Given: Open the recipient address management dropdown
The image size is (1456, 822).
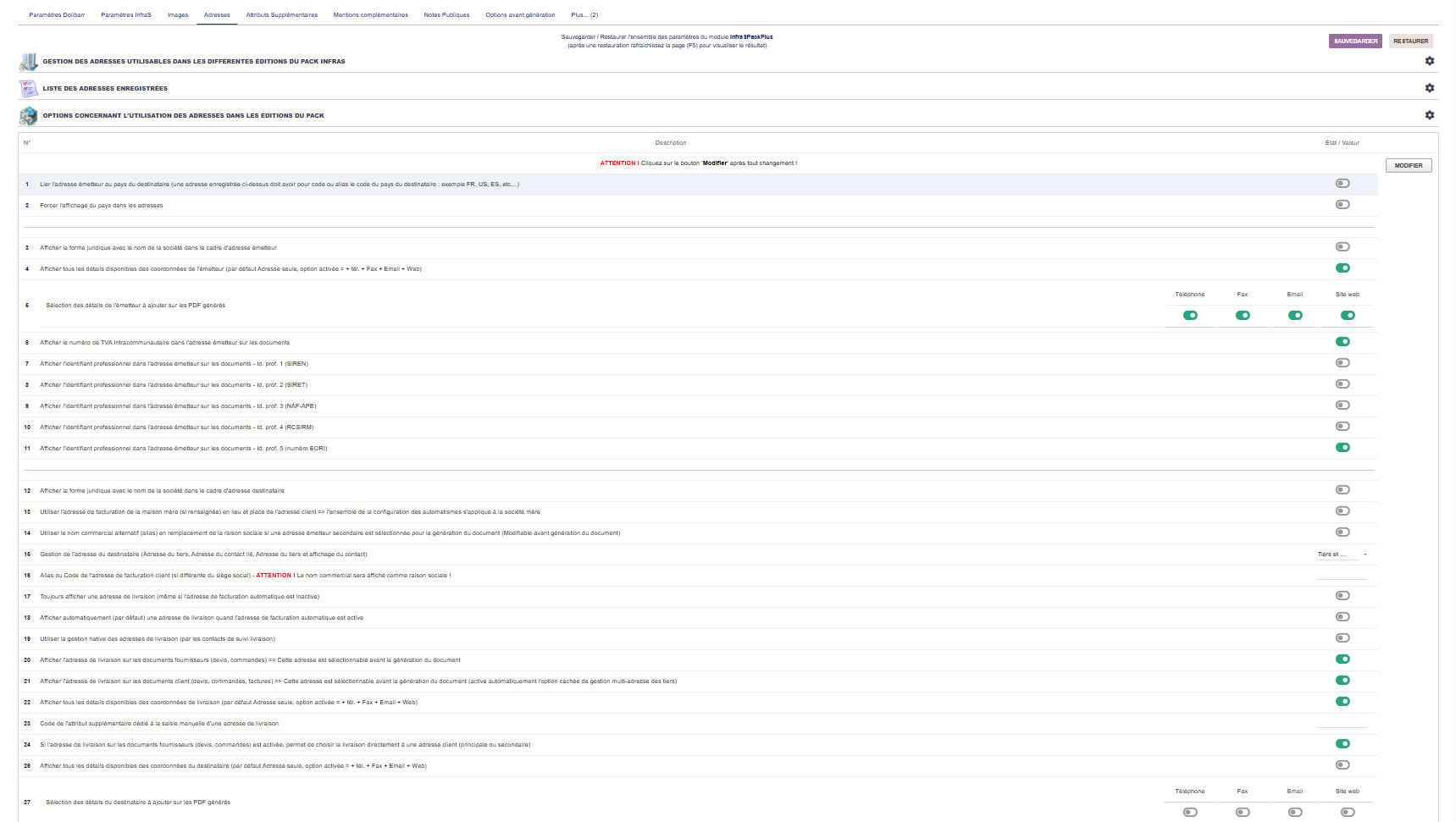Looking at the screenshot, I should tap(1342, 554).
